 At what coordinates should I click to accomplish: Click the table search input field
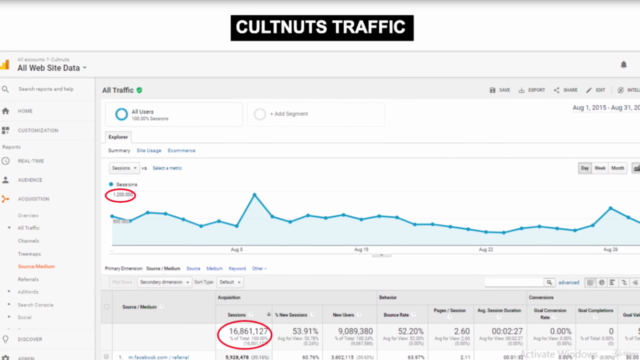(x=514, y=282)
